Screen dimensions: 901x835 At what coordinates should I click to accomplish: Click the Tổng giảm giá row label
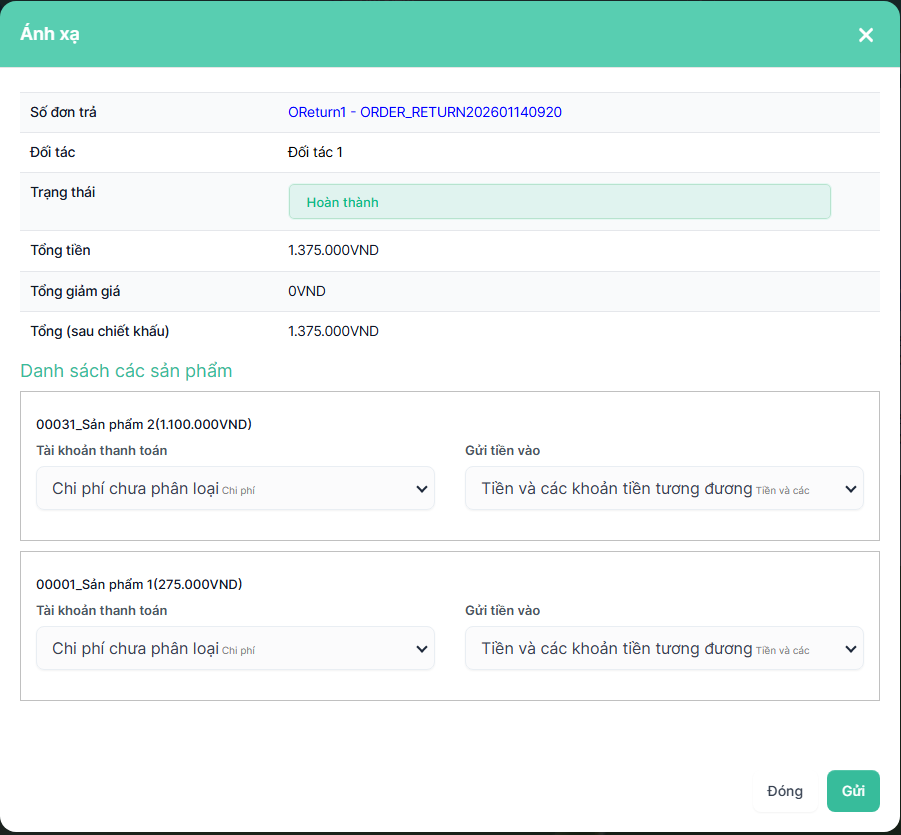(75, 291)
